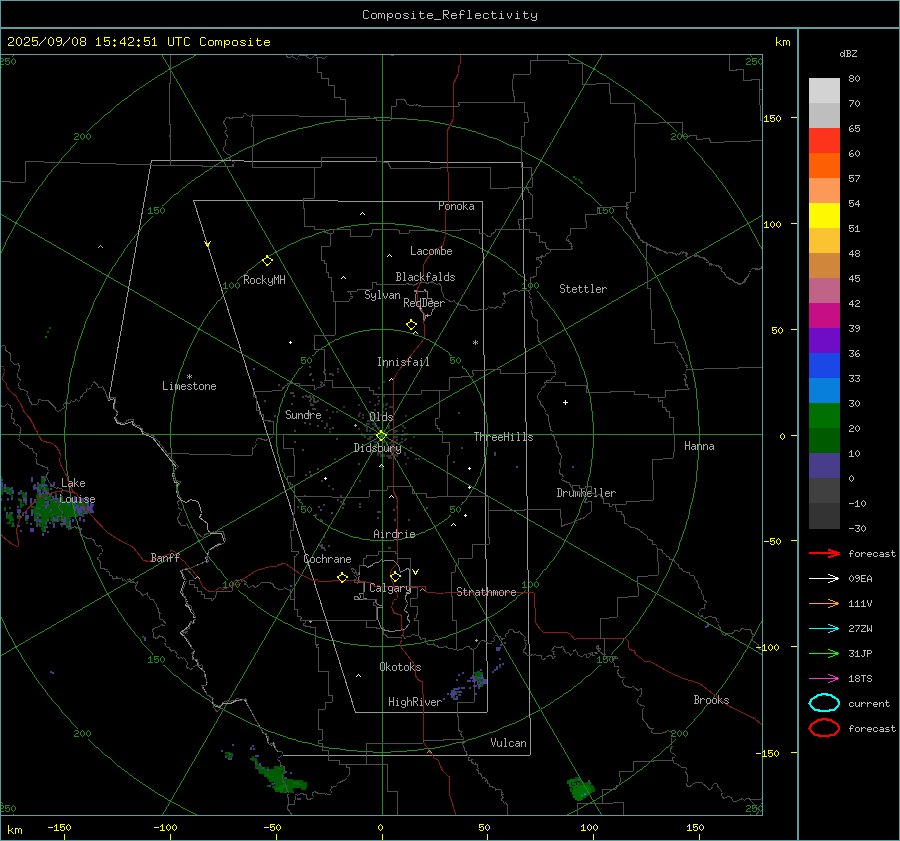Pick the purple 39 dBZ color swatch
Image resolution: width=900 pixels, height=841 pixels.
click(x=824, y=340)
